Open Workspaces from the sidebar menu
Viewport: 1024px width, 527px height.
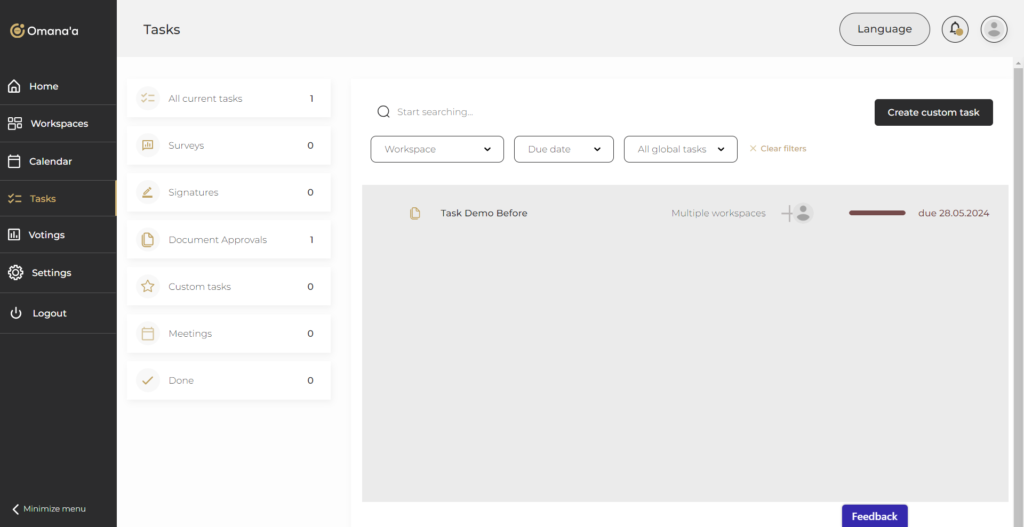pyautogui.click(x=59, y=124)
